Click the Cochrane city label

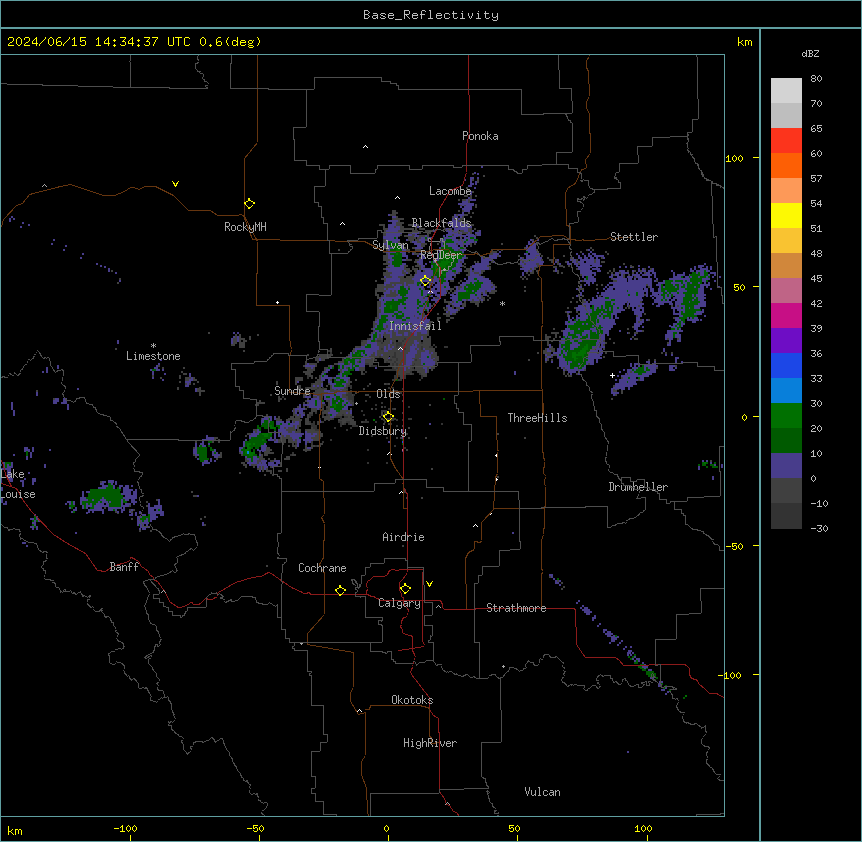click(322, 568)
